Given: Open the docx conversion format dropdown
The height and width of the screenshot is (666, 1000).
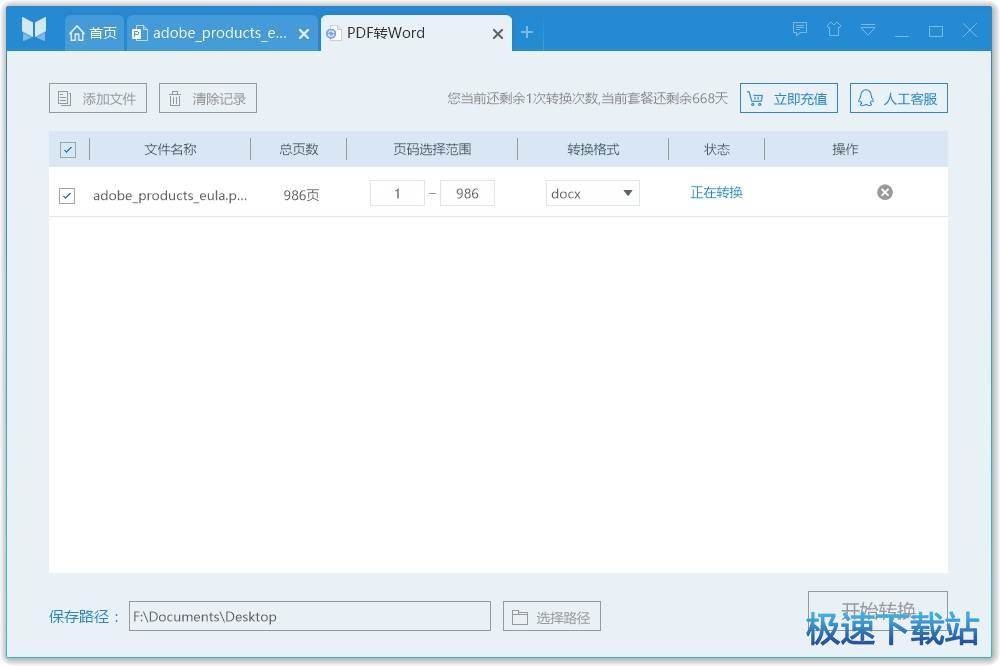Looking at the screenshot, I should pyautogui.click(x=592, y=192).
